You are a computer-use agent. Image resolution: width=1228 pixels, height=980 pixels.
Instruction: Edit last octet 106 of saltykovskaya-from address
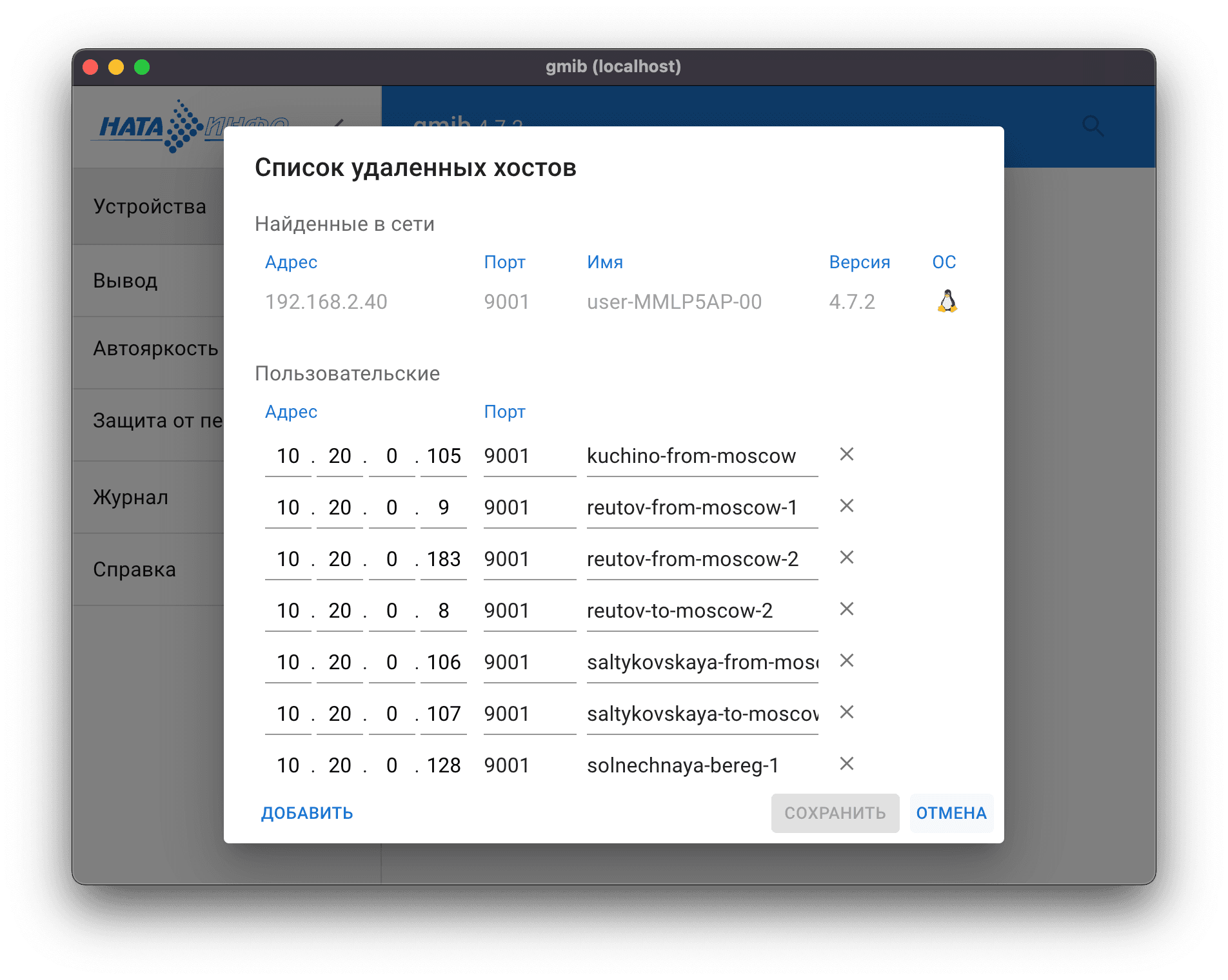444,663
